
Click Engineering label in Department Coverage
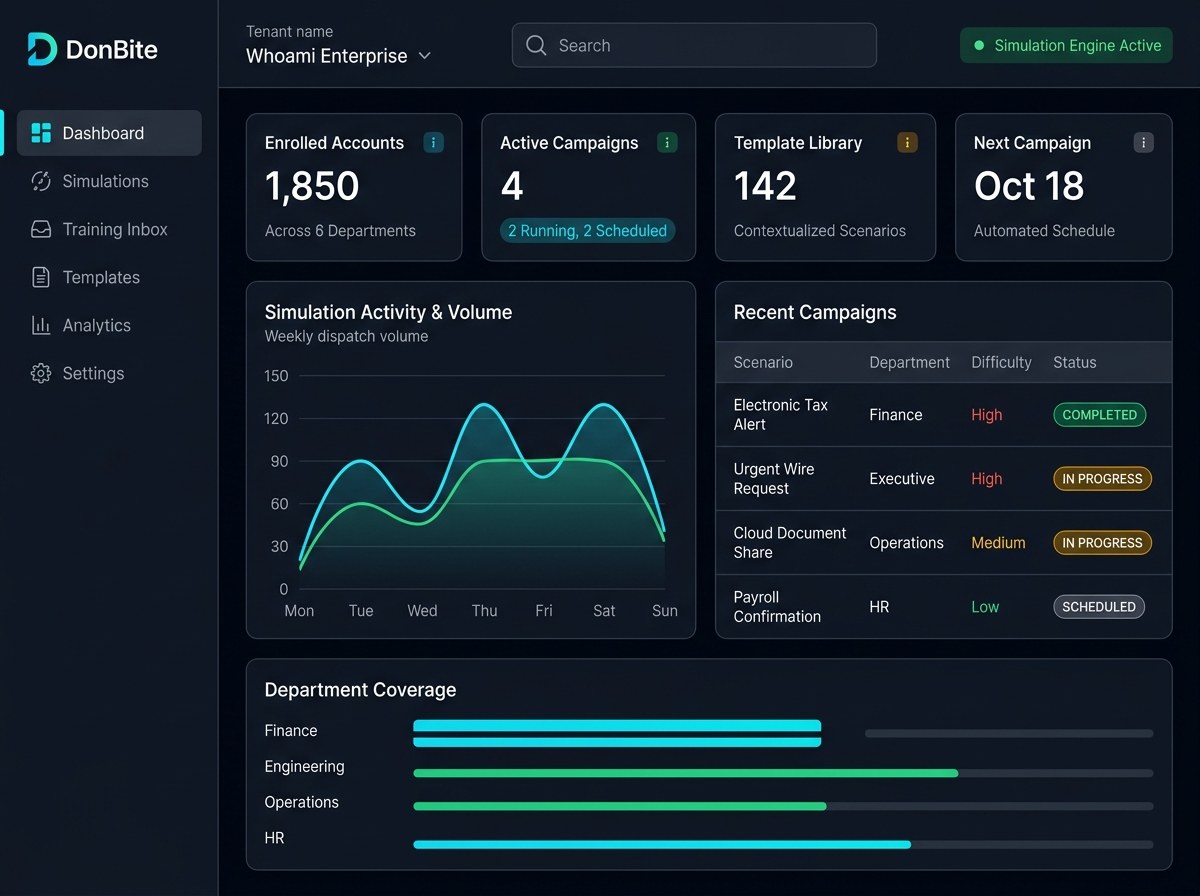coord(304,767)
